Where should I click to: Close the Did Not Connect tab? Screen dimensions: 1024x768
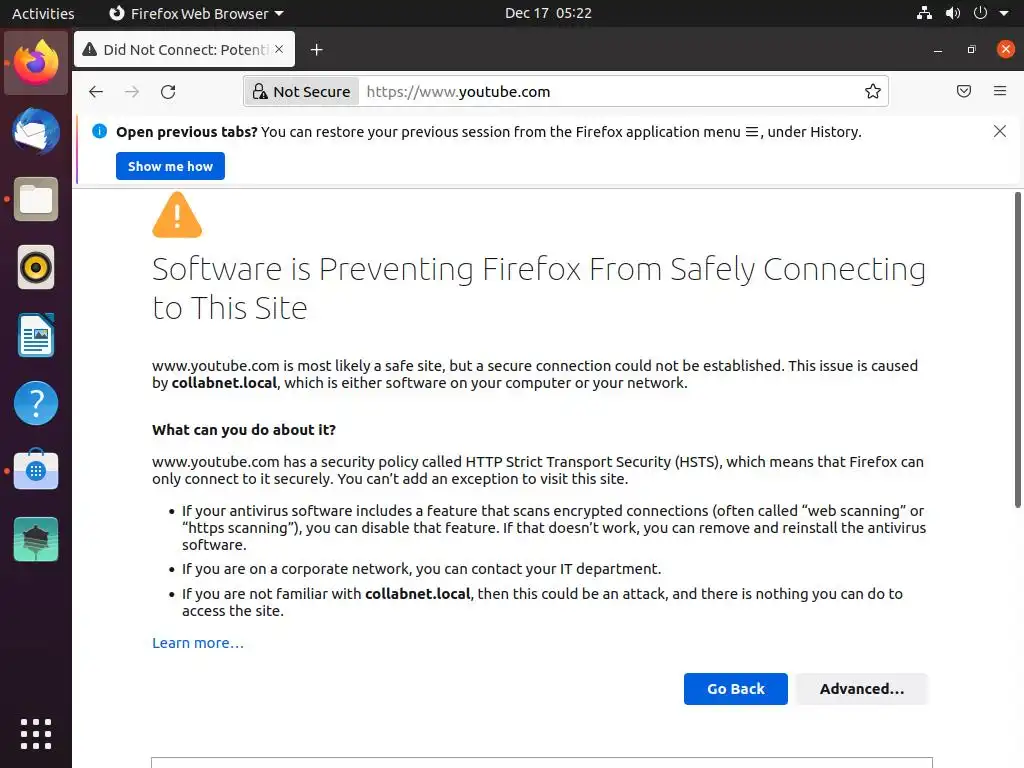tap(280, 50)
